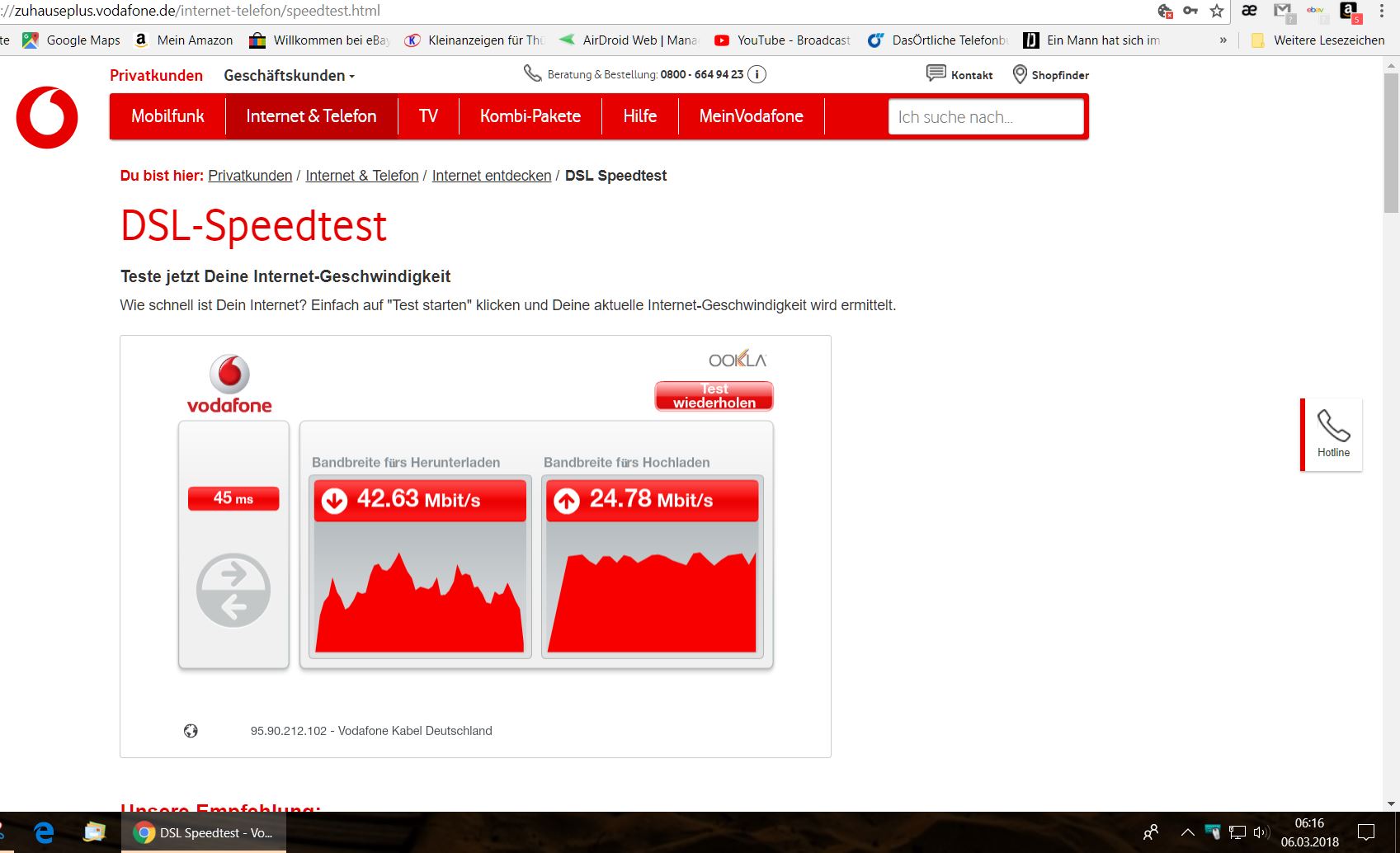Click the Ich suche nach search field

tap(986, 116)
